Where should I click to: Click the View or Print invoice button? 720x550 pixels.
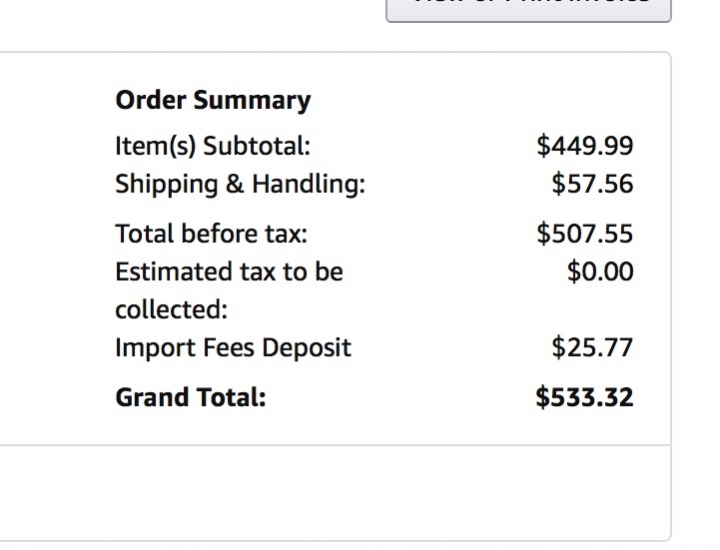[528, 8]
